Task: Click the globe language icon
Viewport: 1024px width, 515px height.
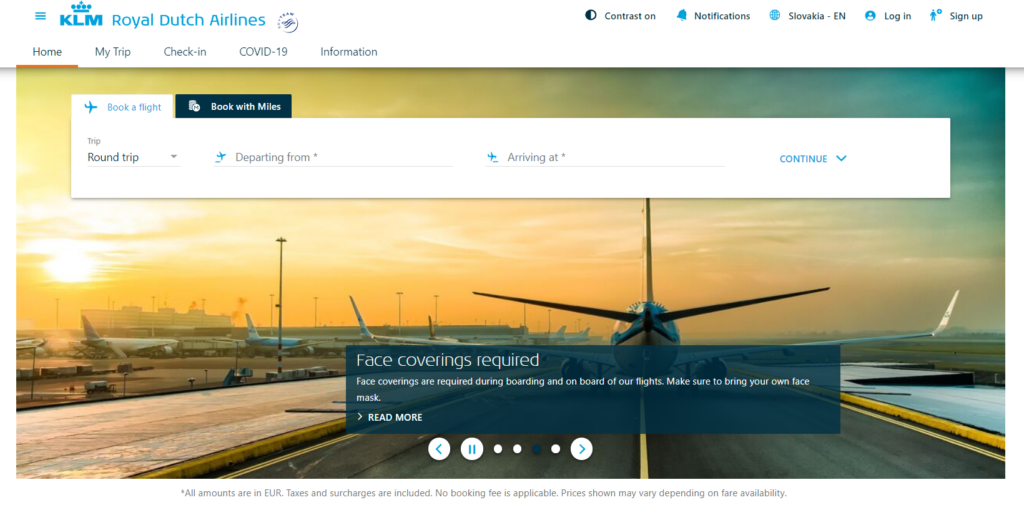Action: [x=775, y=16]
